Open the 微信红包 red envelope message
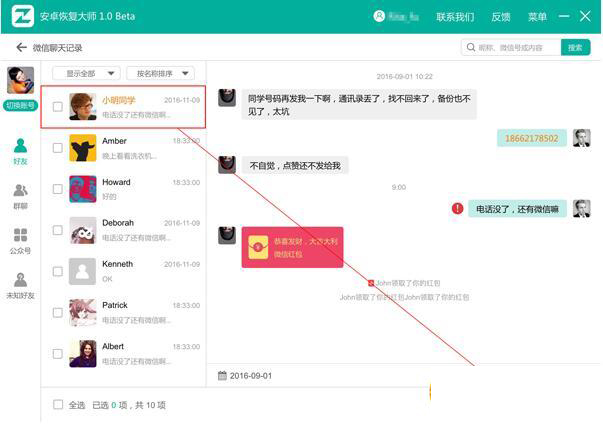 [x=292, y=246]
